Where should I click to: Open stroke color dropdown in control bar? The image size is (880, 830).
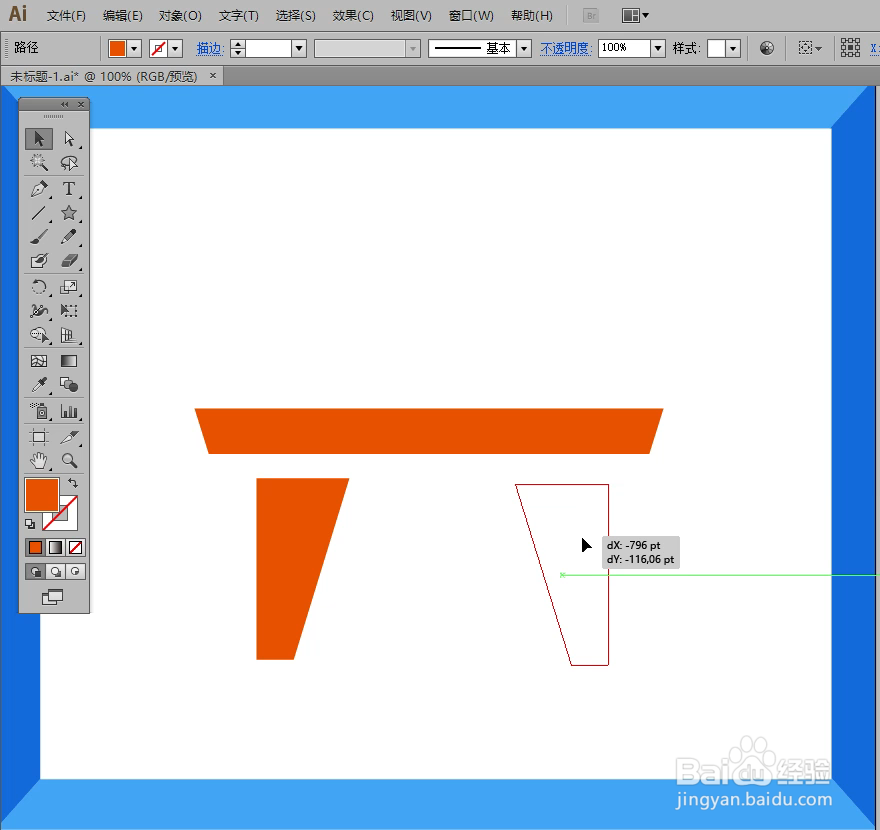pos(175,49)
